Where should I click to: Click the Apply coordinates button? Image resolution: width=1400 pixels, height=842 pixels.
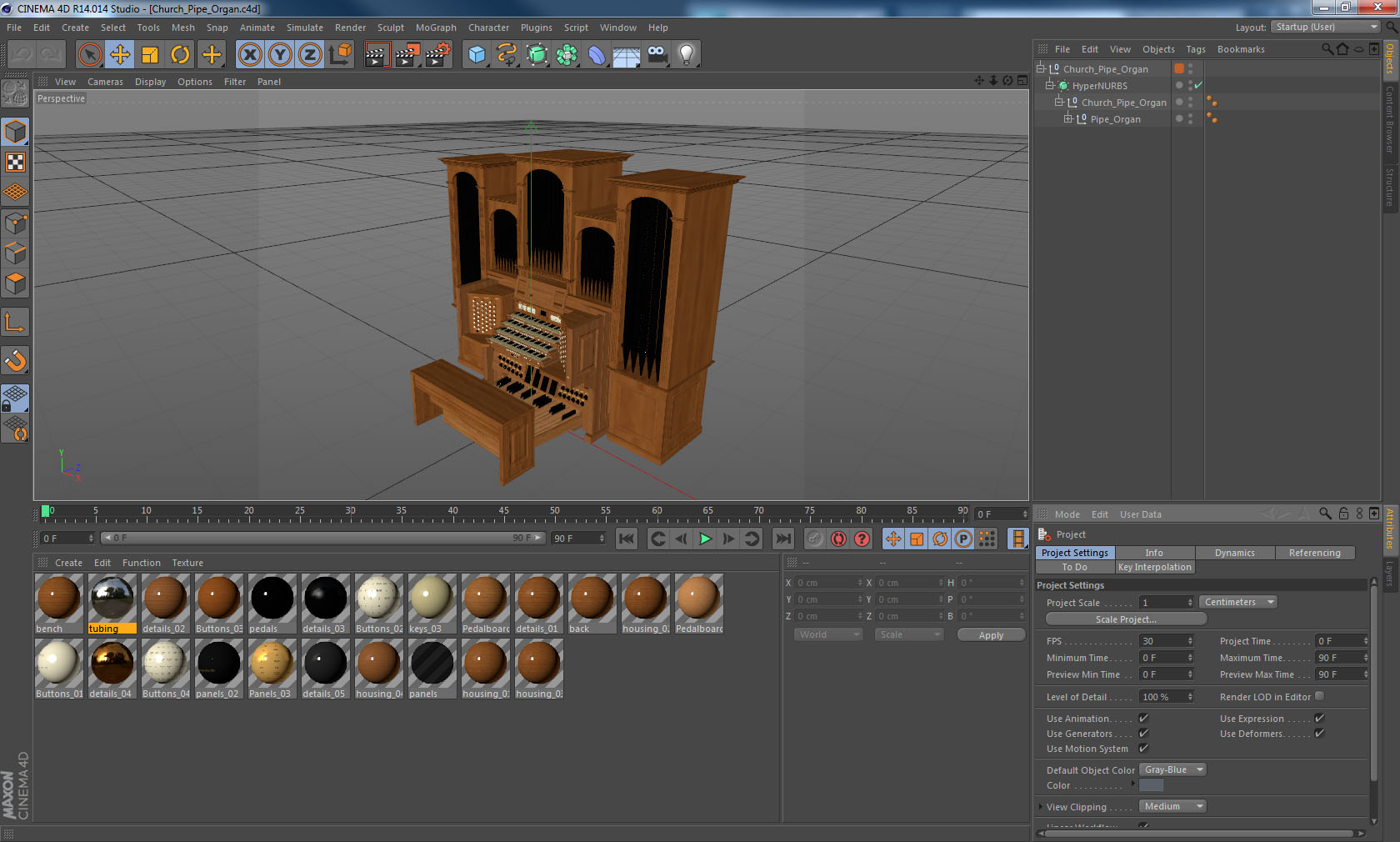991,635
